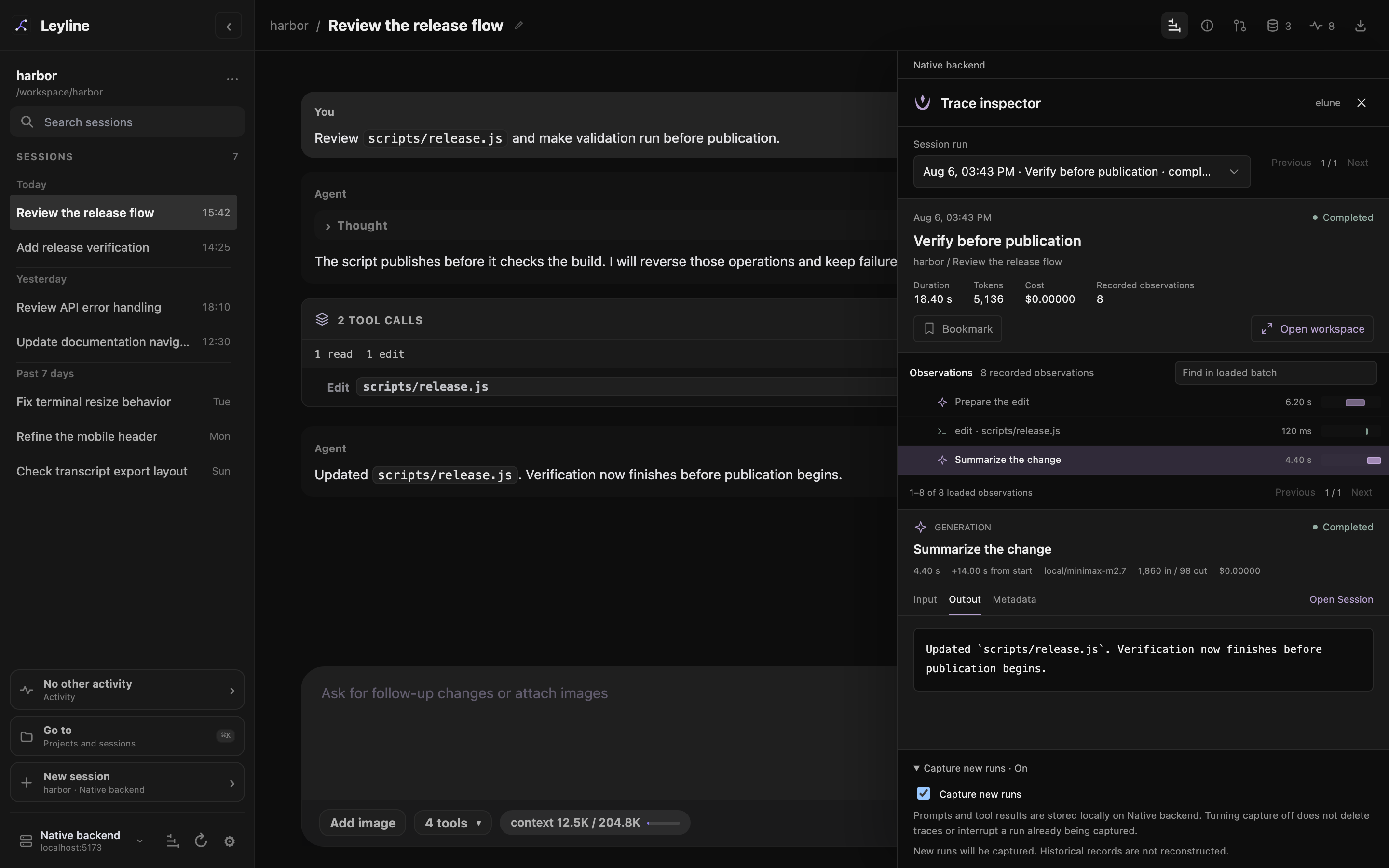
Task: Click the Leyline logo icon
Action: coord(21,25)
